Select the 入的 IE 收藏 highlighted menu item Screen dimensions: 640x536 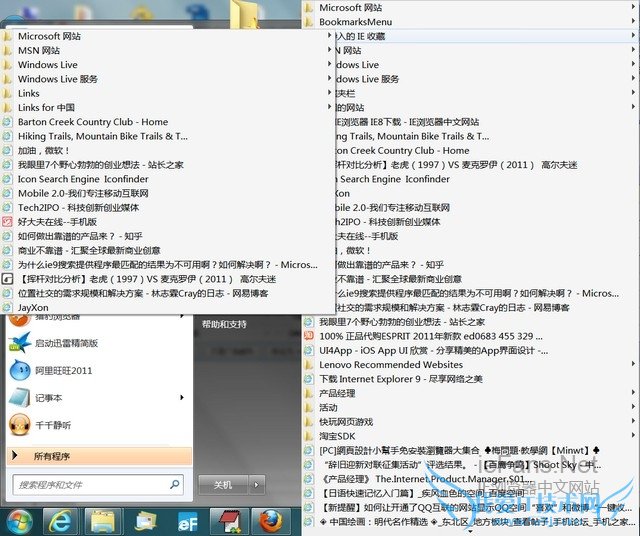[486, 36]
